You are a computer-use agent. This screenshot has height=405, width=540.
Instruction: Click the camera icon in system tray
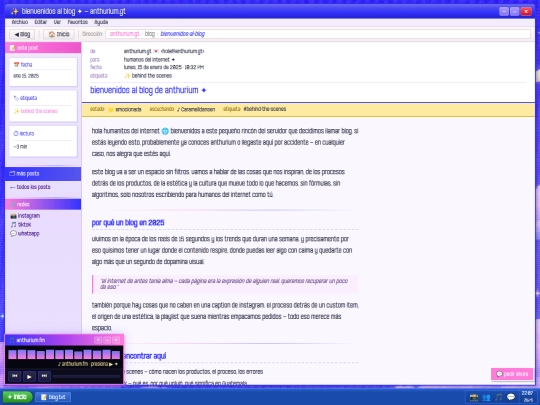474,397
